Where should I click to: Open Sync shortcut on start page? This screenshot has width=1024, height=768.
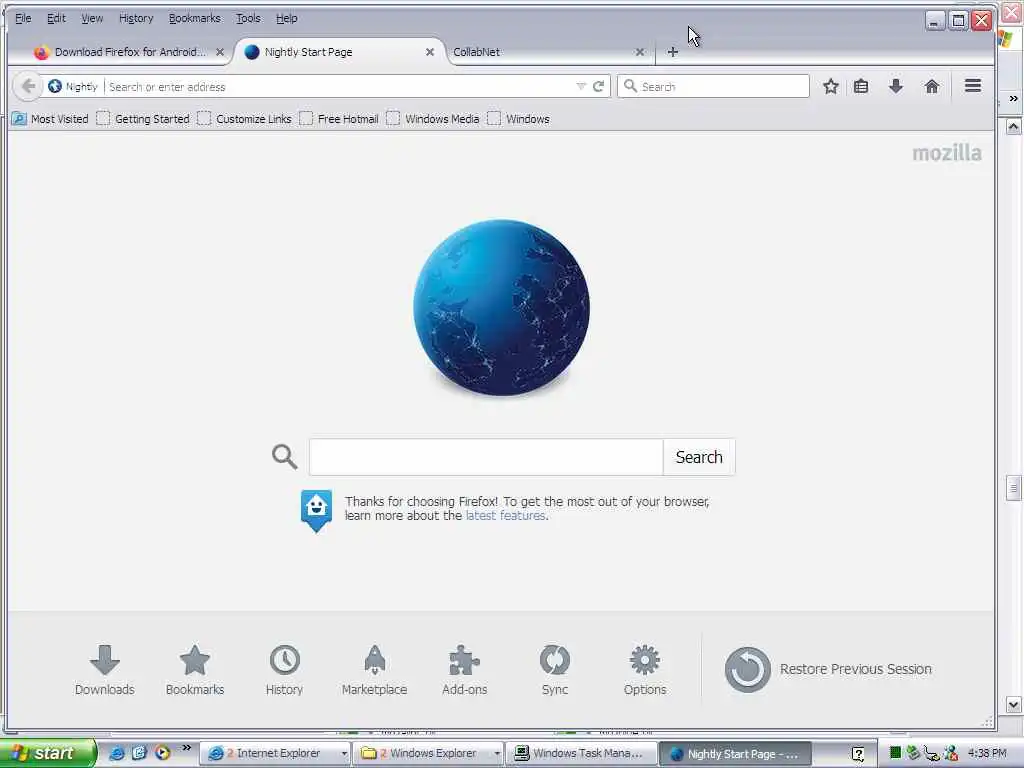(x=554, y=669)
